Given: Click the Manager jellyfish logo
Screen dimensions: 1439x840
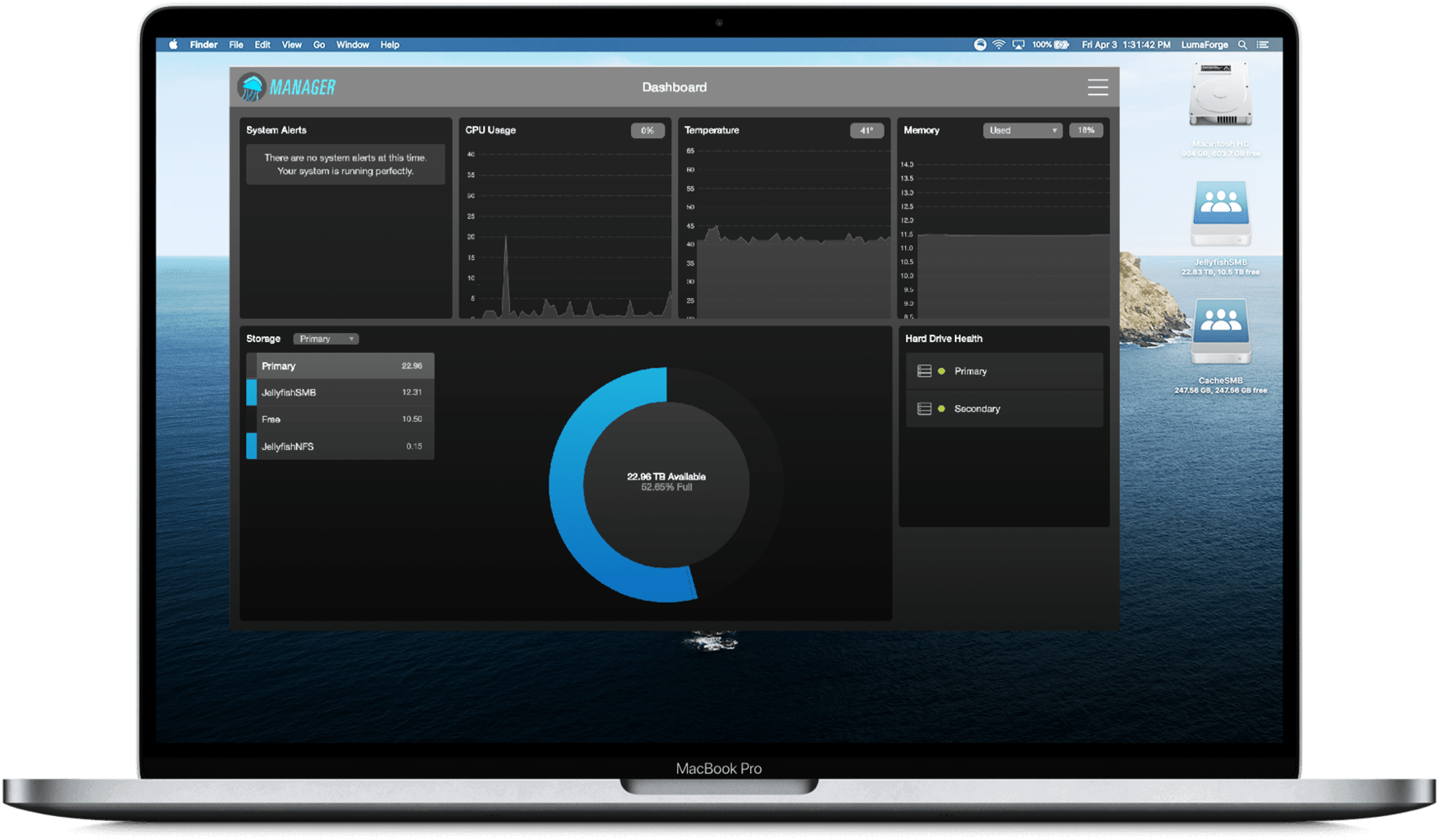Looking at the screenshot, I should click(x=251, y=87).
